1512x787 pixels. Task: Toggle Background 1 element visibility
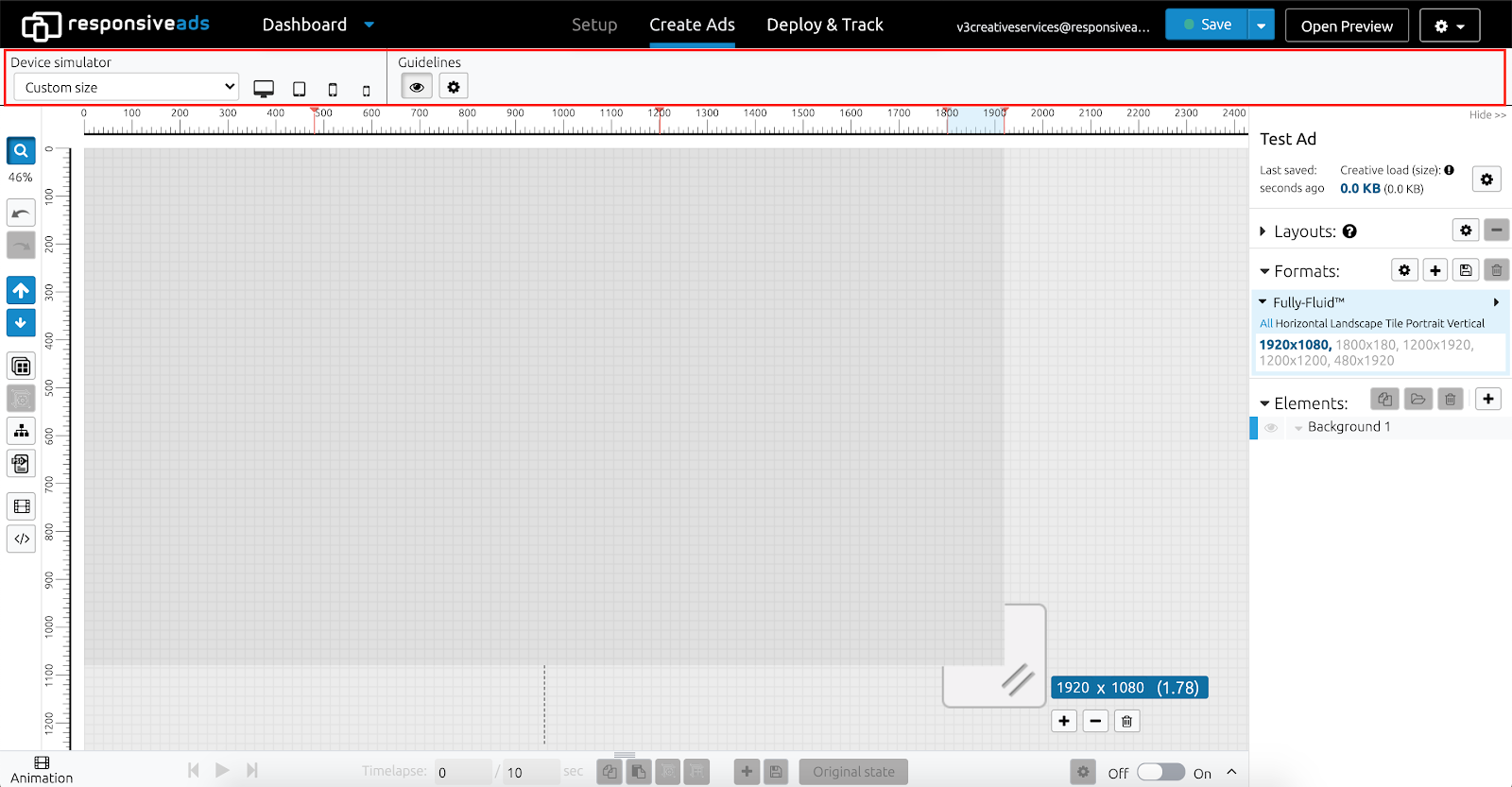click(x=1271, y=428)
